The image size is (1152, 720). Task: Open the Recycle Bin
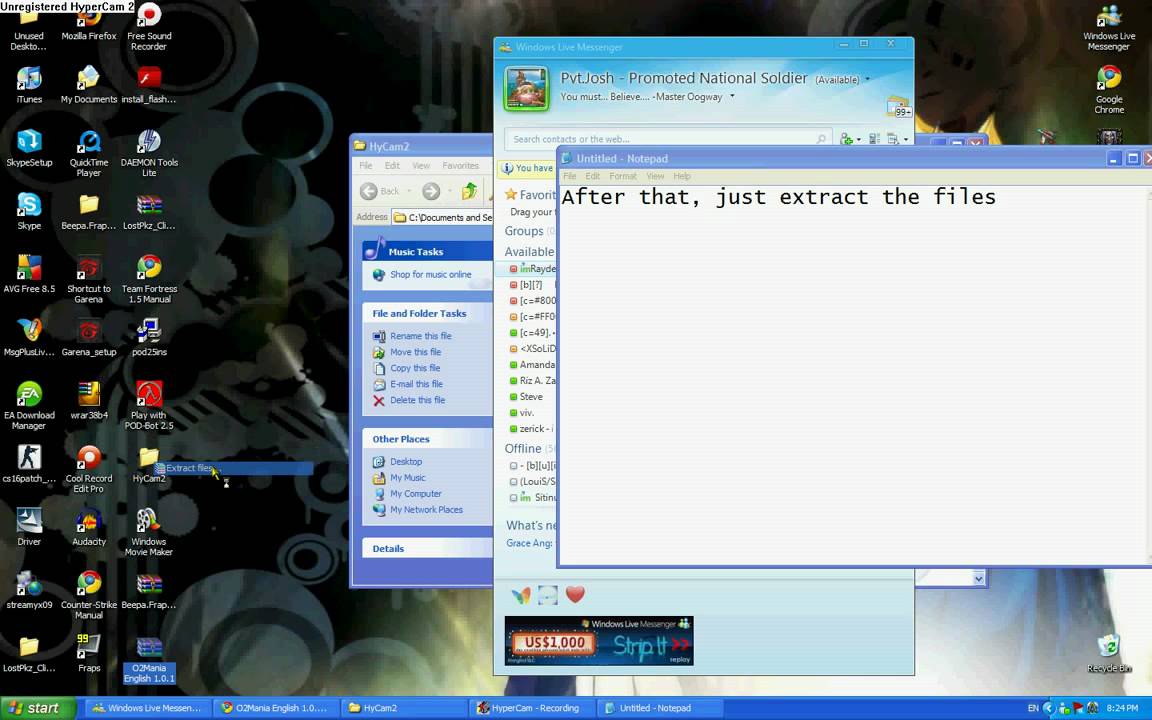pyautogui.click(x=1109, y=653)
